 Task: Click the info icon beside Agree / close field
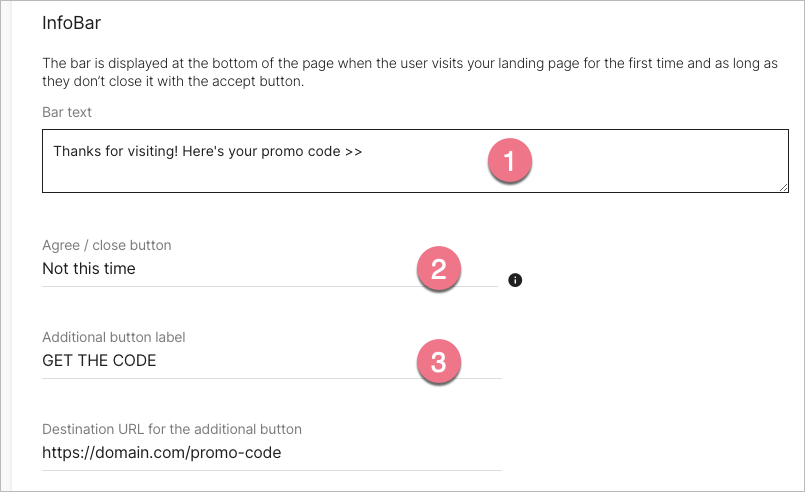[515, 280]
